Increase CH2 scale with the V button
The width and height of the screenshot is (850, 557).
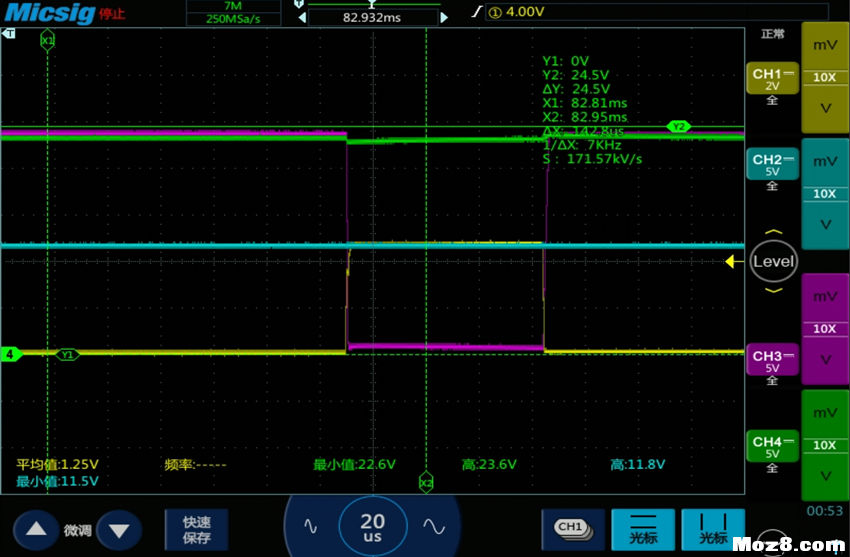coord(825,225)
